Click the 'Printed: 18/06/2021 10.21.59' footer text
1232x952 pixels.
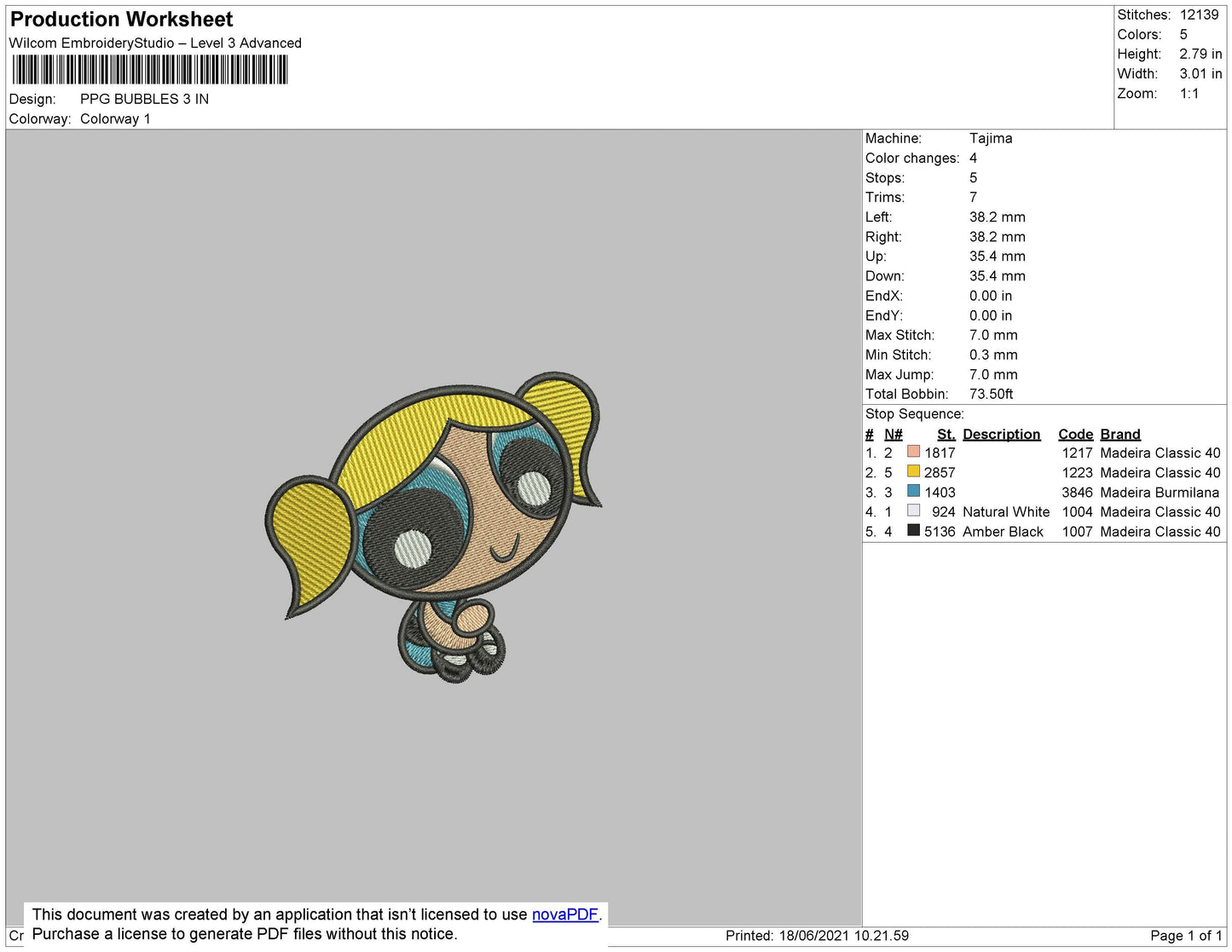pyautogui.click(x=817, y=936)
